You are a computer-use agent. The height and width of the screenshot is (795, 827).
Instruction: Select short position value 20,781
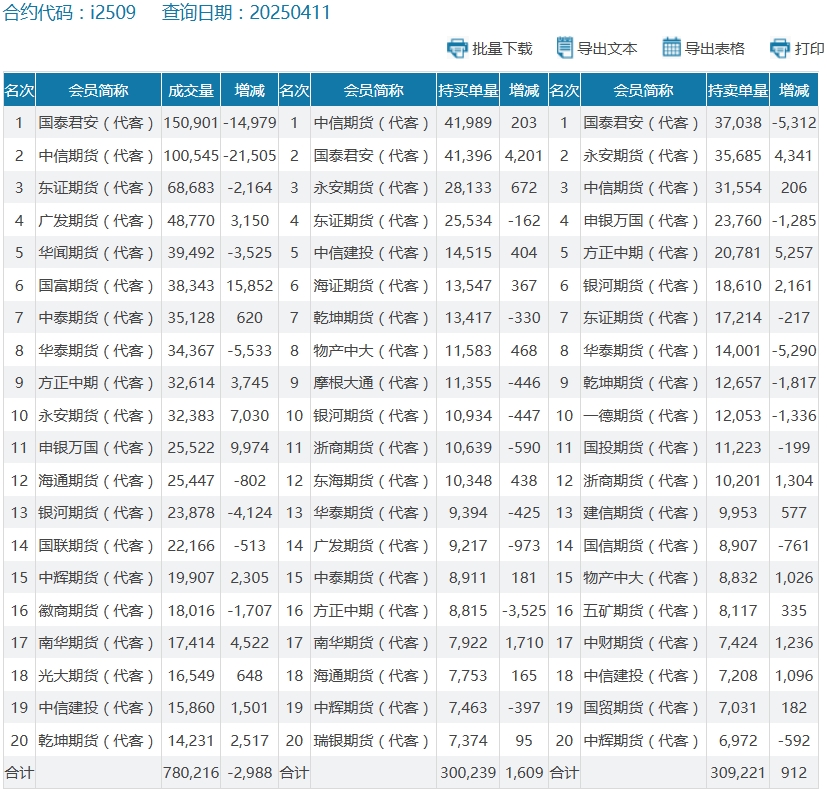[x=738, y=253]
